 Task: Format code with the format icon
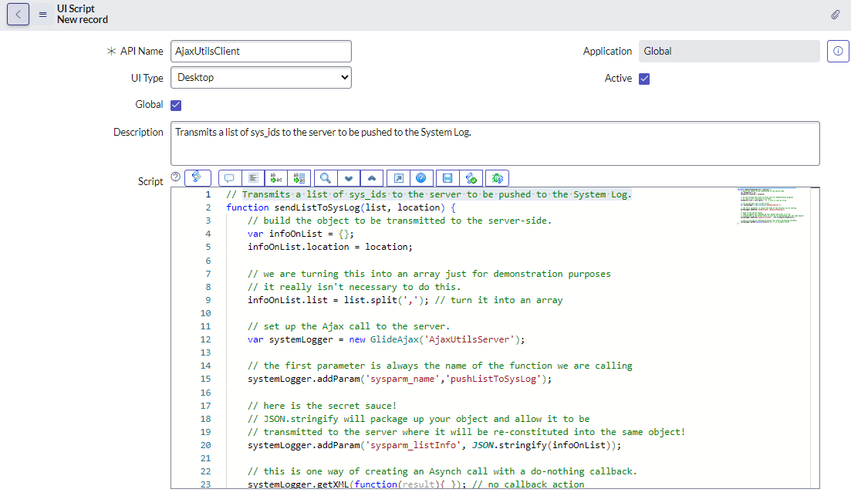253,178
